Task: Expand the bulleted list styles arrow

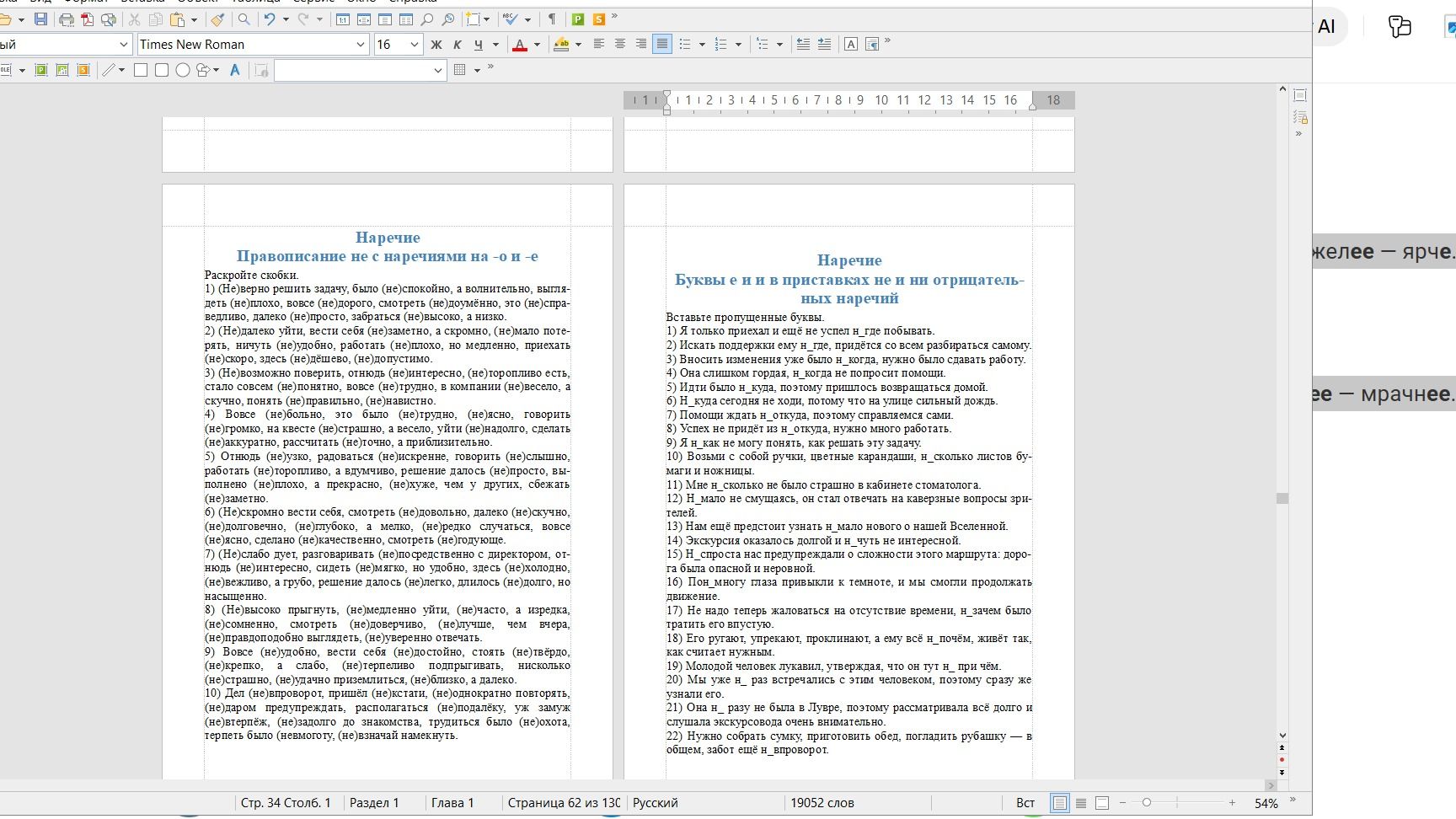Action: click(702, 45)
